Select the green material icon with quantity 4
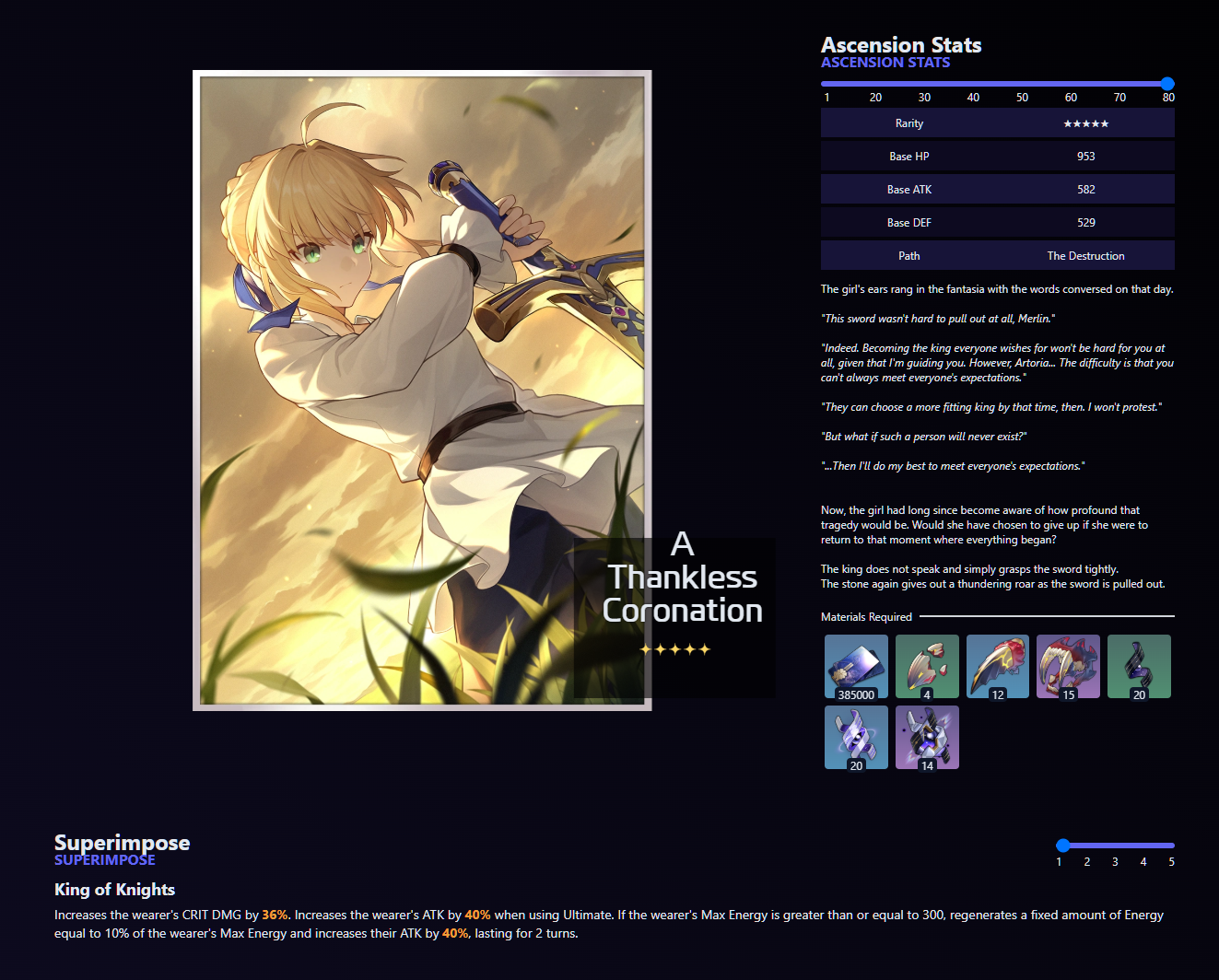 pos(927,666)
